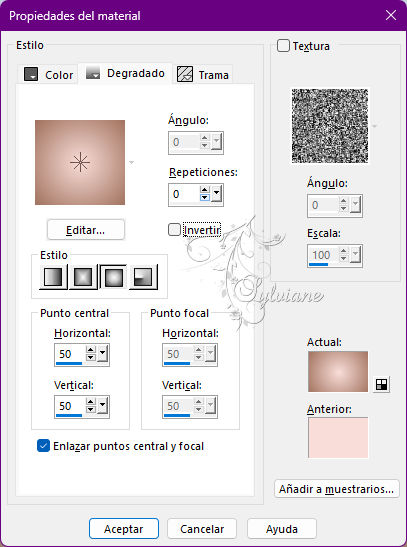Open the gradient preset picker arrow
Viewport: 407px width, 547px height.
pos(131,162)
